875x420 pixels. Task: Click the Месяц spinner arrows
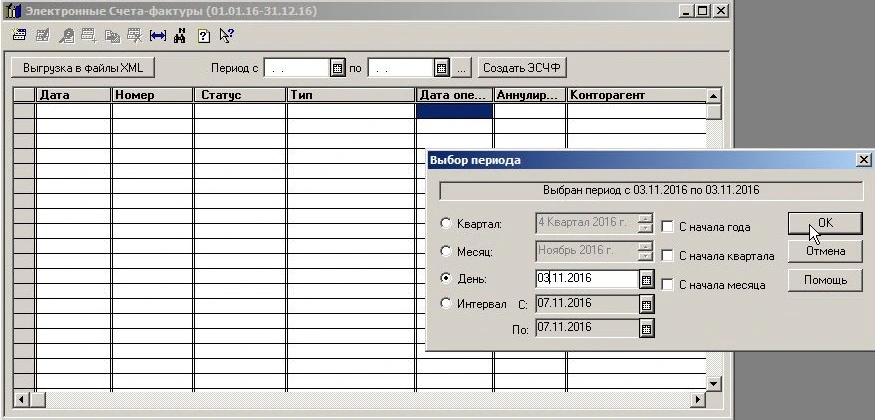pos(646,251)
